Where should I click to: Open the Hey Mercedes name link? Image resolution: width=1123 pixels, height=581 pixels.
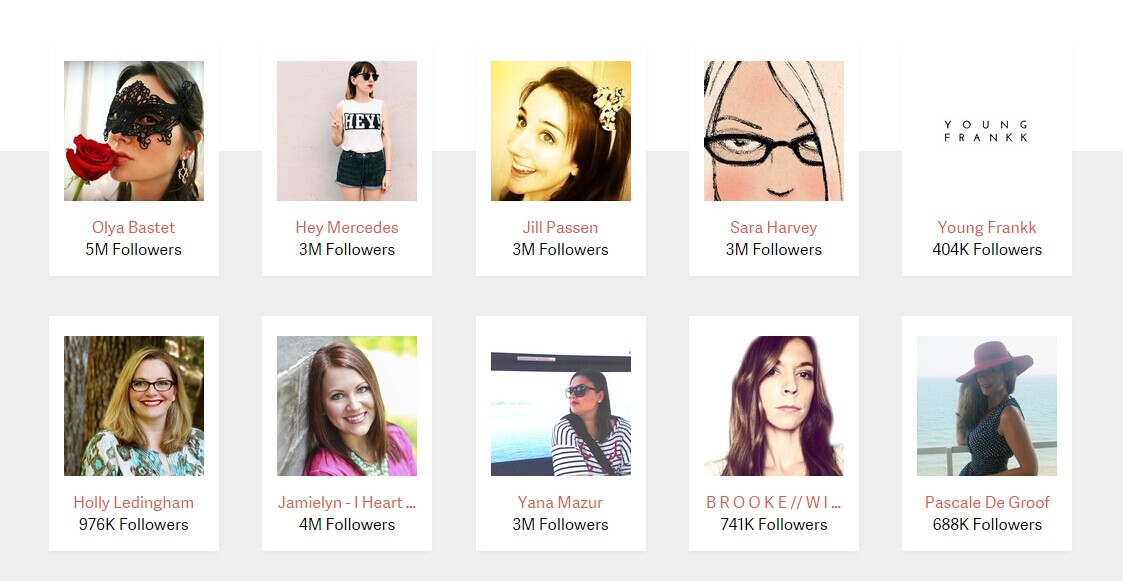point(347,228)
